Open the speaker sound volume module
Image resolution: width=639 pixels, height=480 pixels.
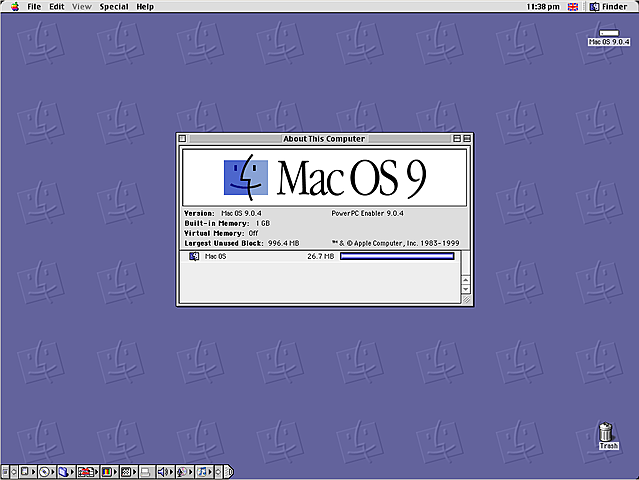[165, 472]
